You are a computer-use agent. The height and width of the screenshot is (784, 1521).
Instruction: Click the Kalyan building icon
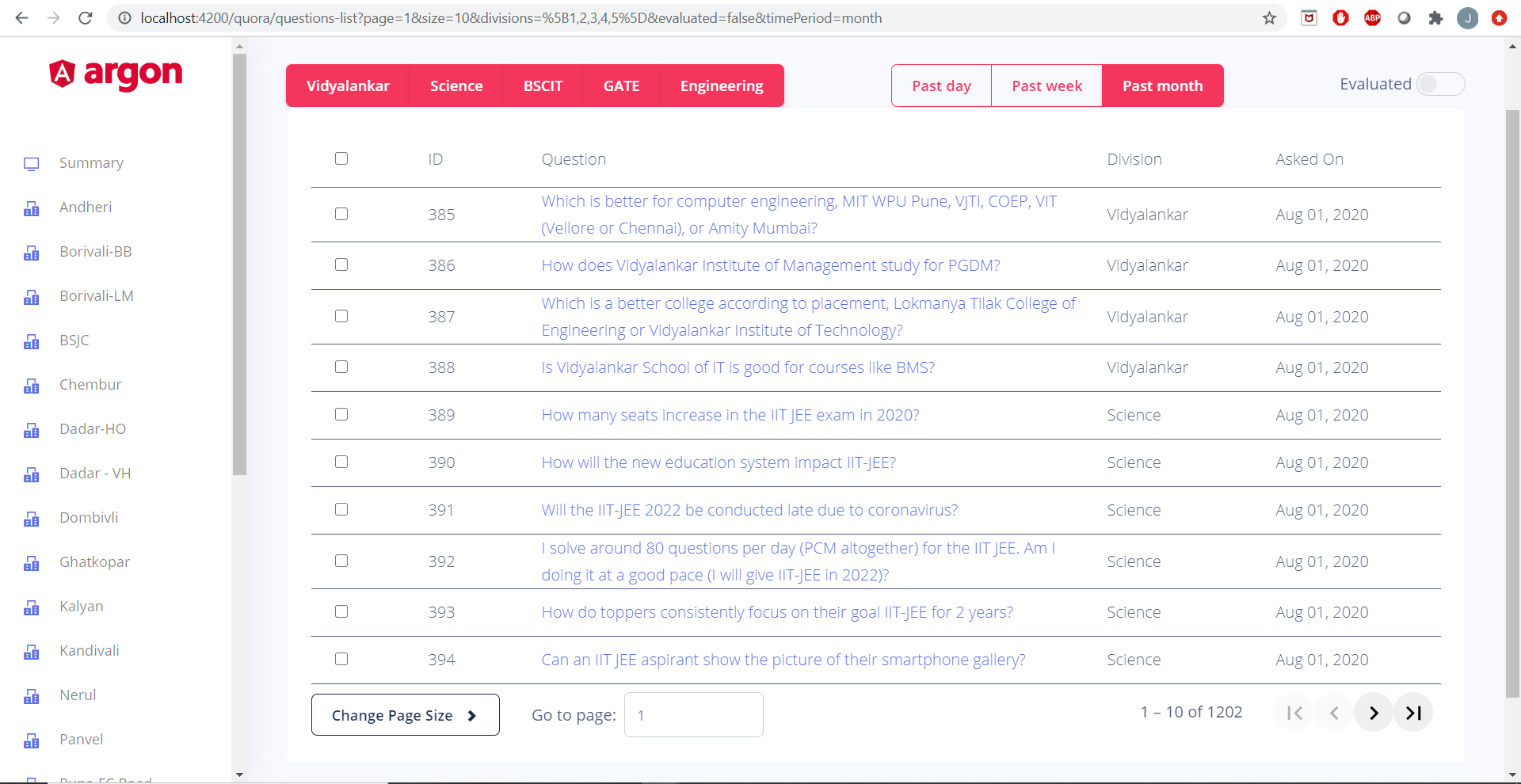coord(32,607)
